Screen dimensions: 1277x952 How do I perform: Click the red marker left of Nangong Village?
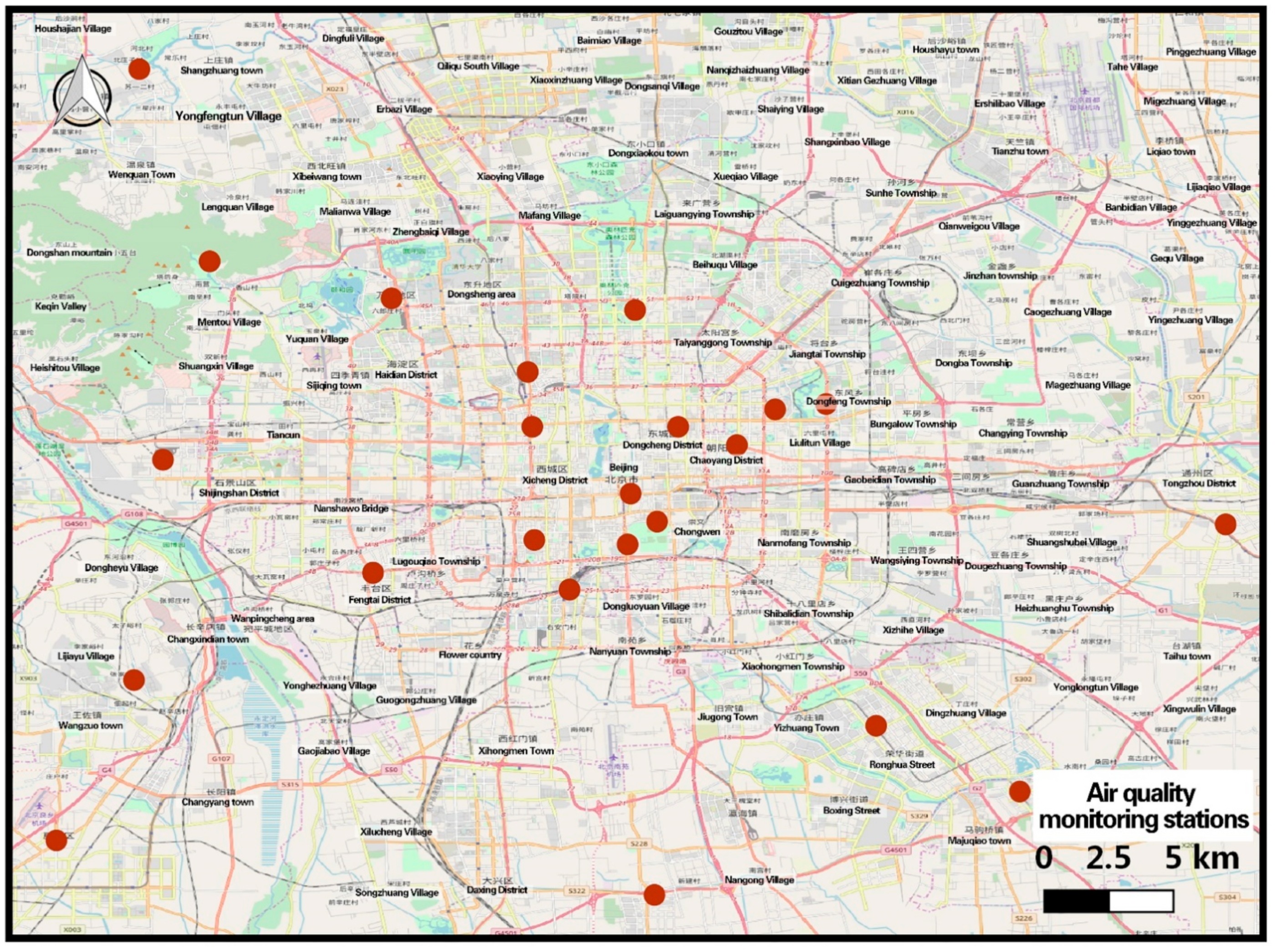point(654,894)
